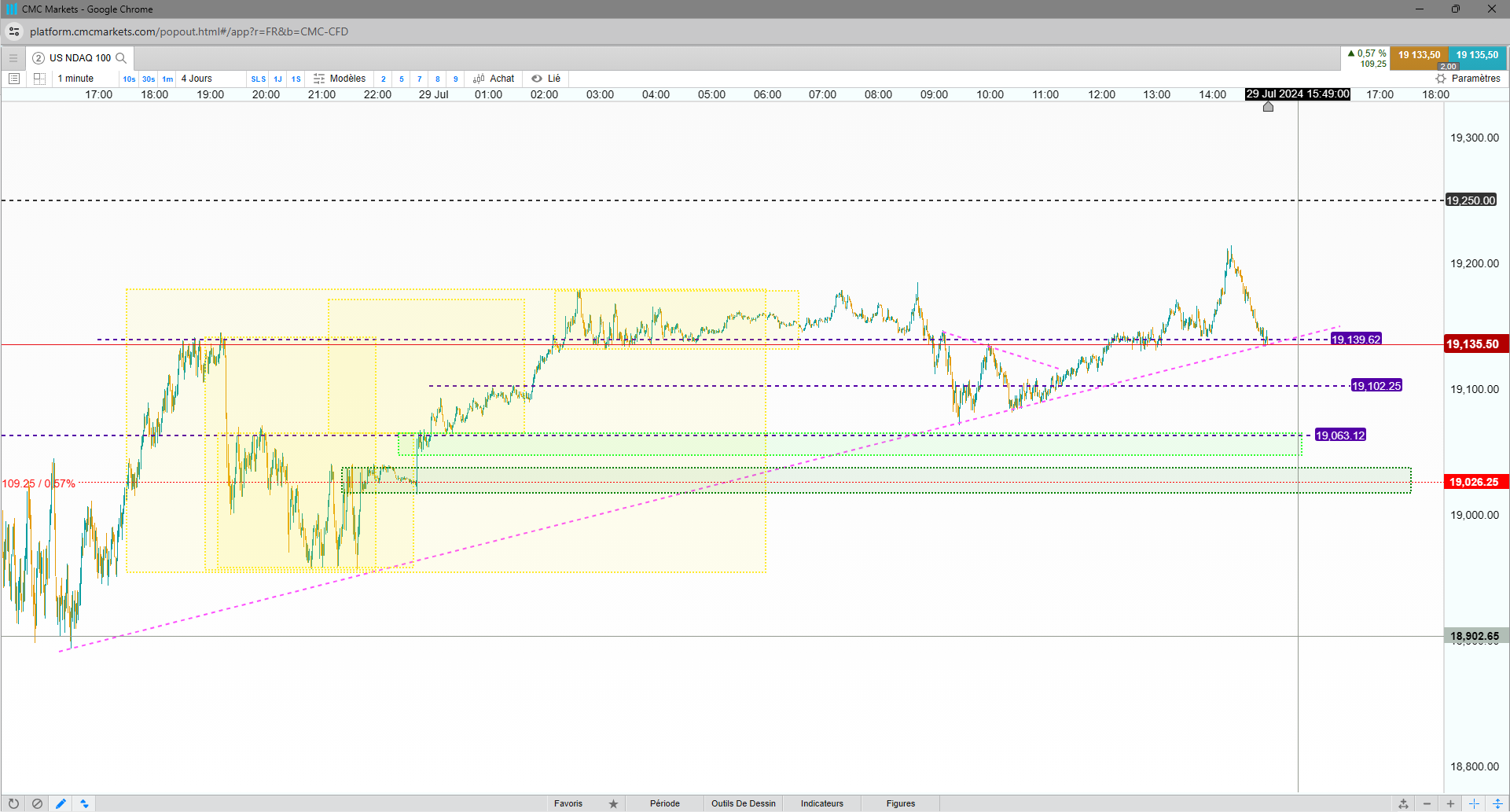The height and width of the screenshot is (812, 1510).
Task: Click the refresh arrow icon at bottom left
Action: (x=13, y=803)
